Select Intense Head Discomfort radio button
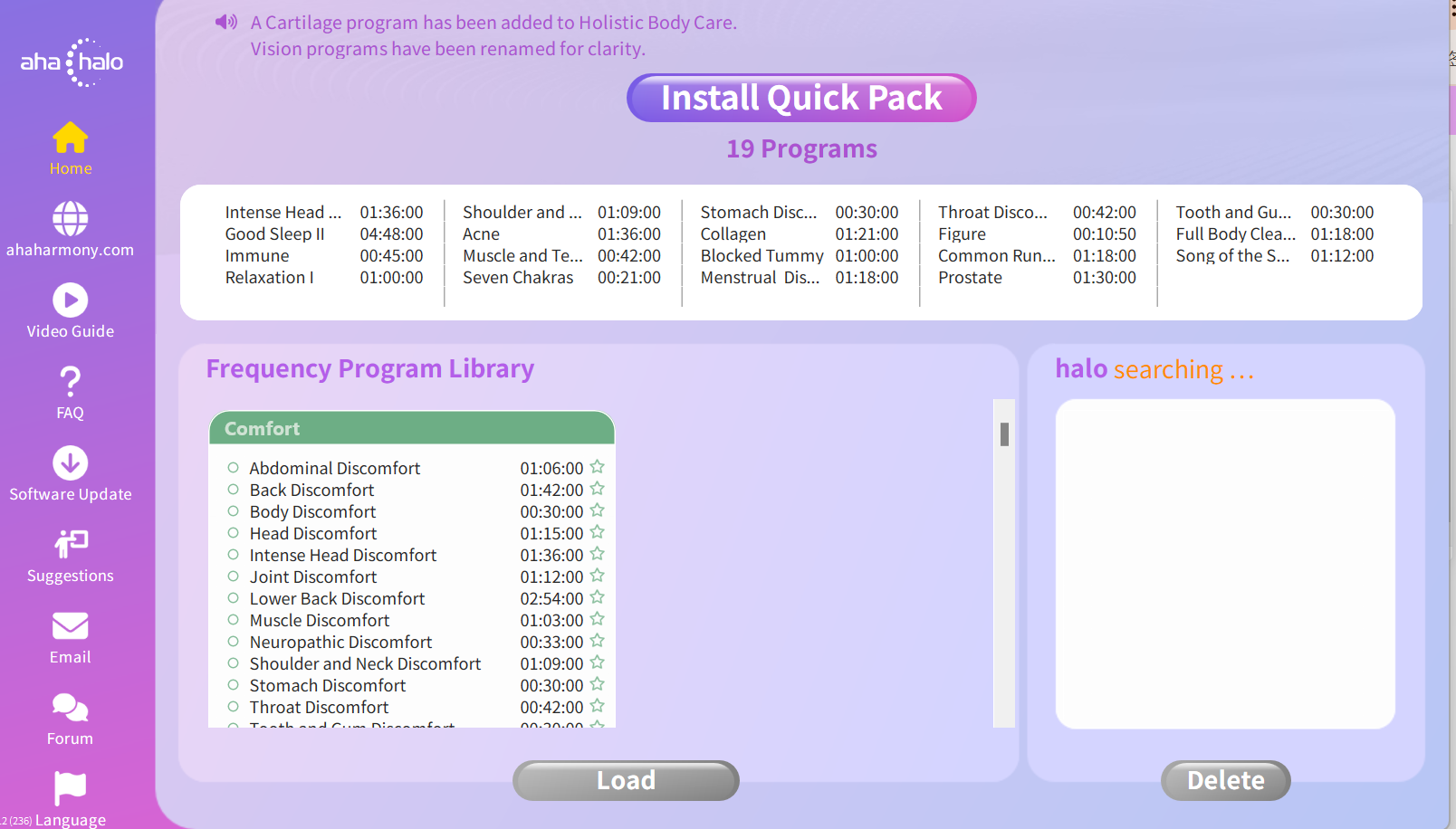The image size is (1456, 829). coord(233,555)
